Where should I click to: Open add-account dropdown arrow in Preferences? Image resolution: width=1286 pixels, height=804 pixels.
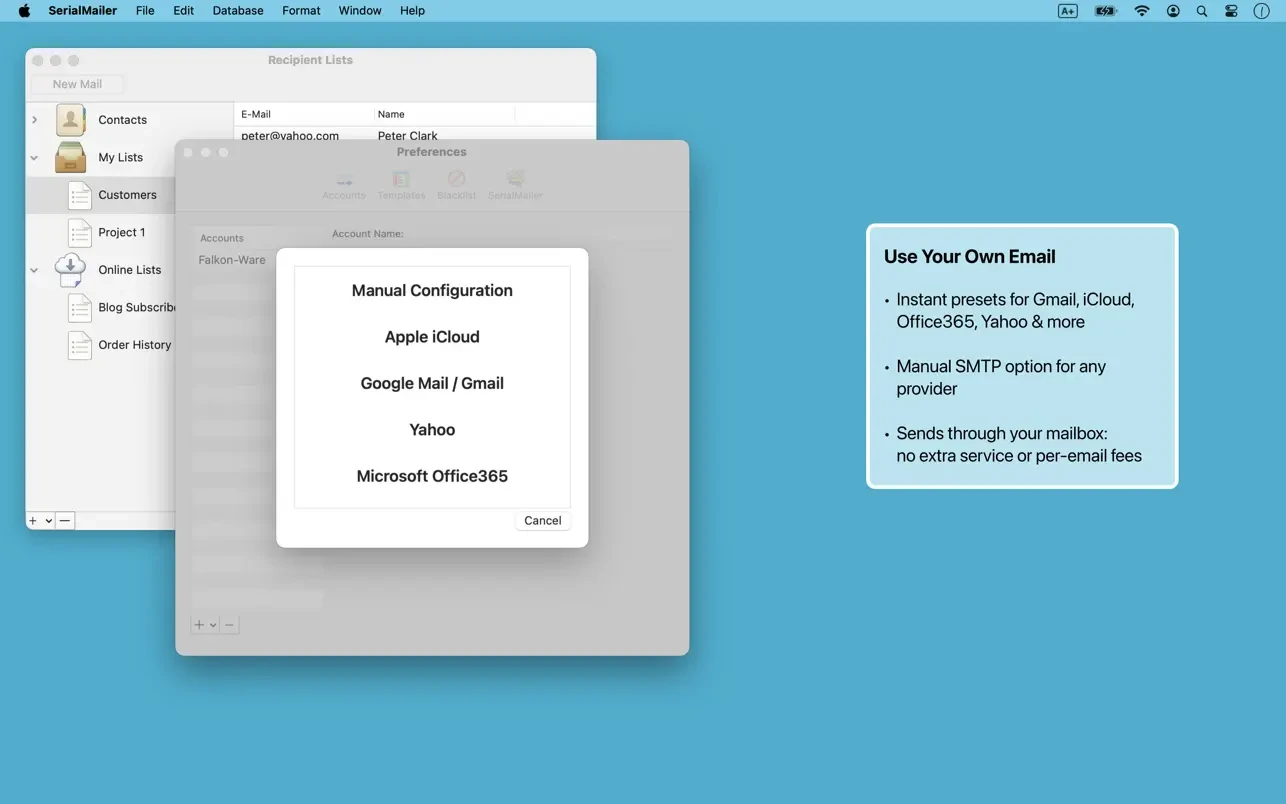(213, 625)
